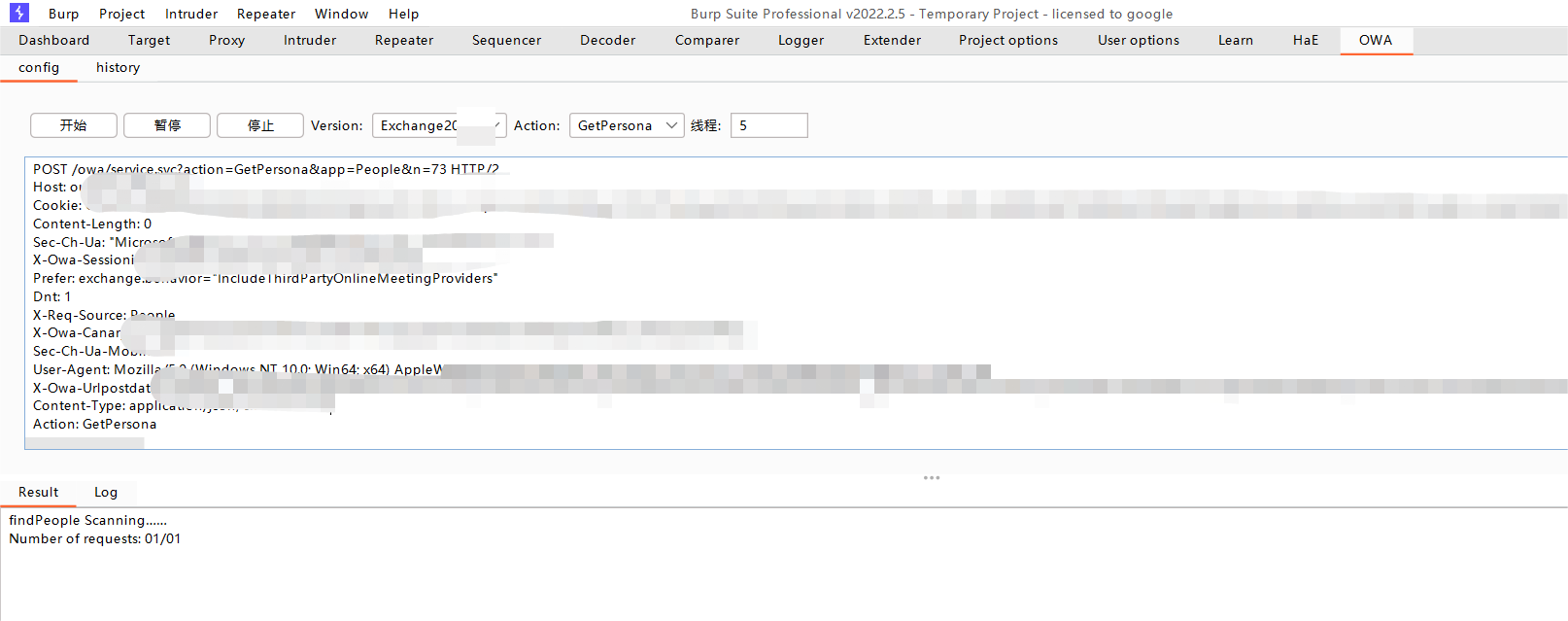Switch to the Comparer tab
The width and height of the screenshot is (1568, 621).
pyautogui.click(x=707, y=40)
